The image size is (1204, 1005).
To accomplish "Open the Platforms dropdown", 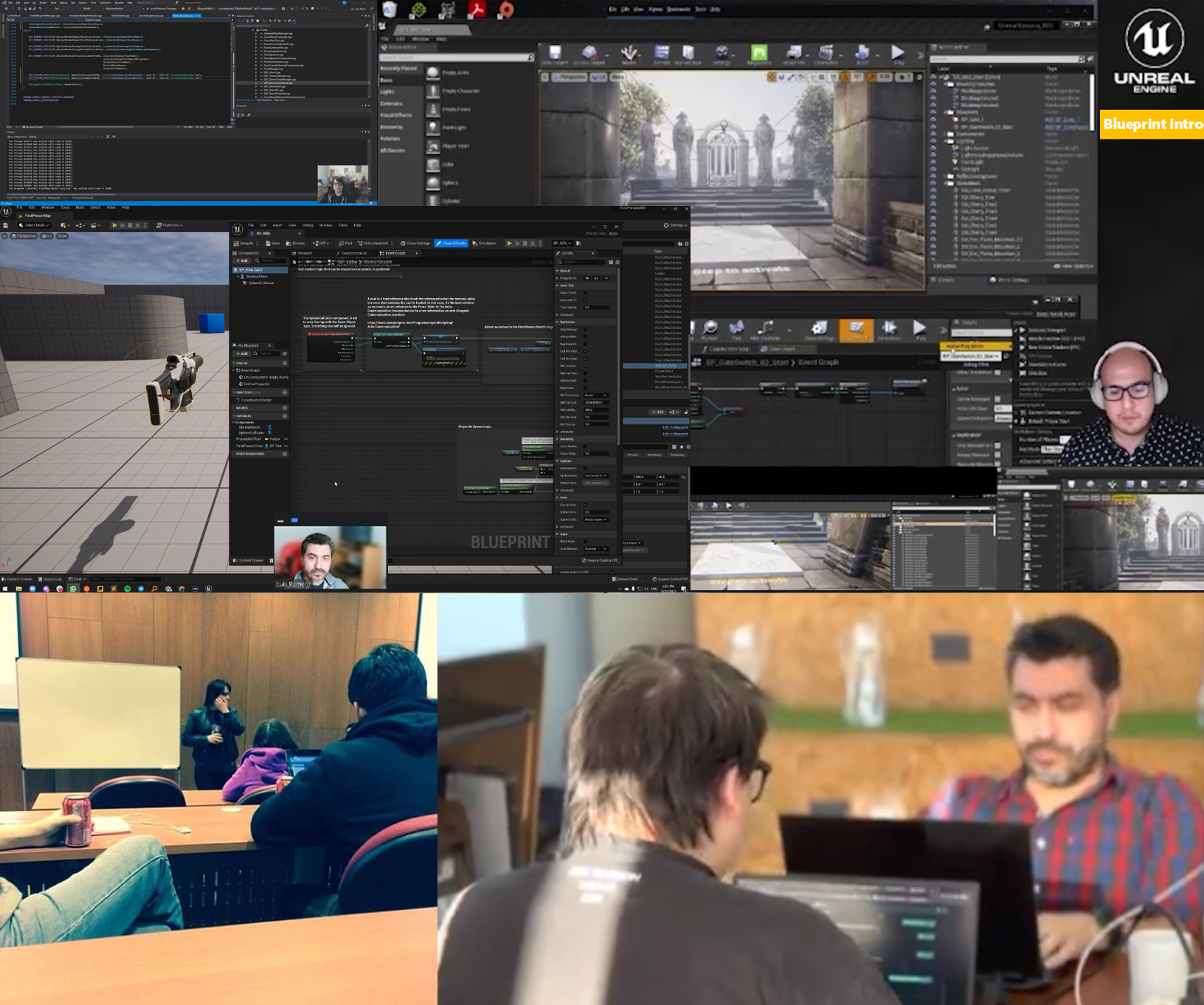I will pos(170,226).
